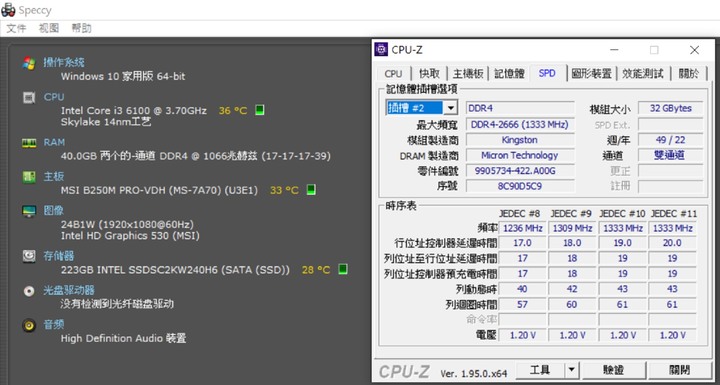The image size is (720, 385).
Task: Click the green CPU temperature status indicator
Action: tap(259, 110)
